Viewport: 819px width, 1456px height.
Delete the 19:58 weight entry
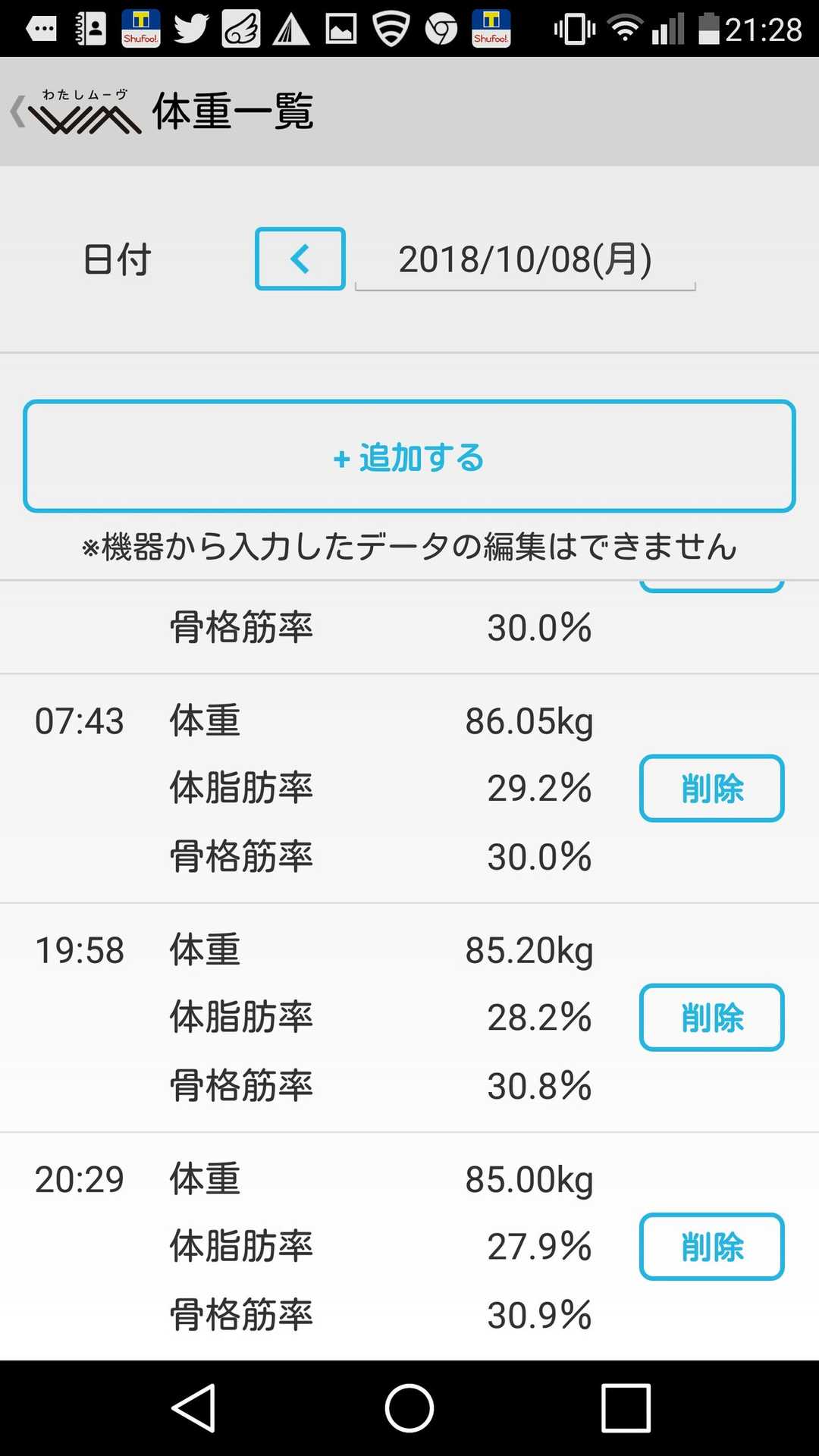pos(711,1017)
